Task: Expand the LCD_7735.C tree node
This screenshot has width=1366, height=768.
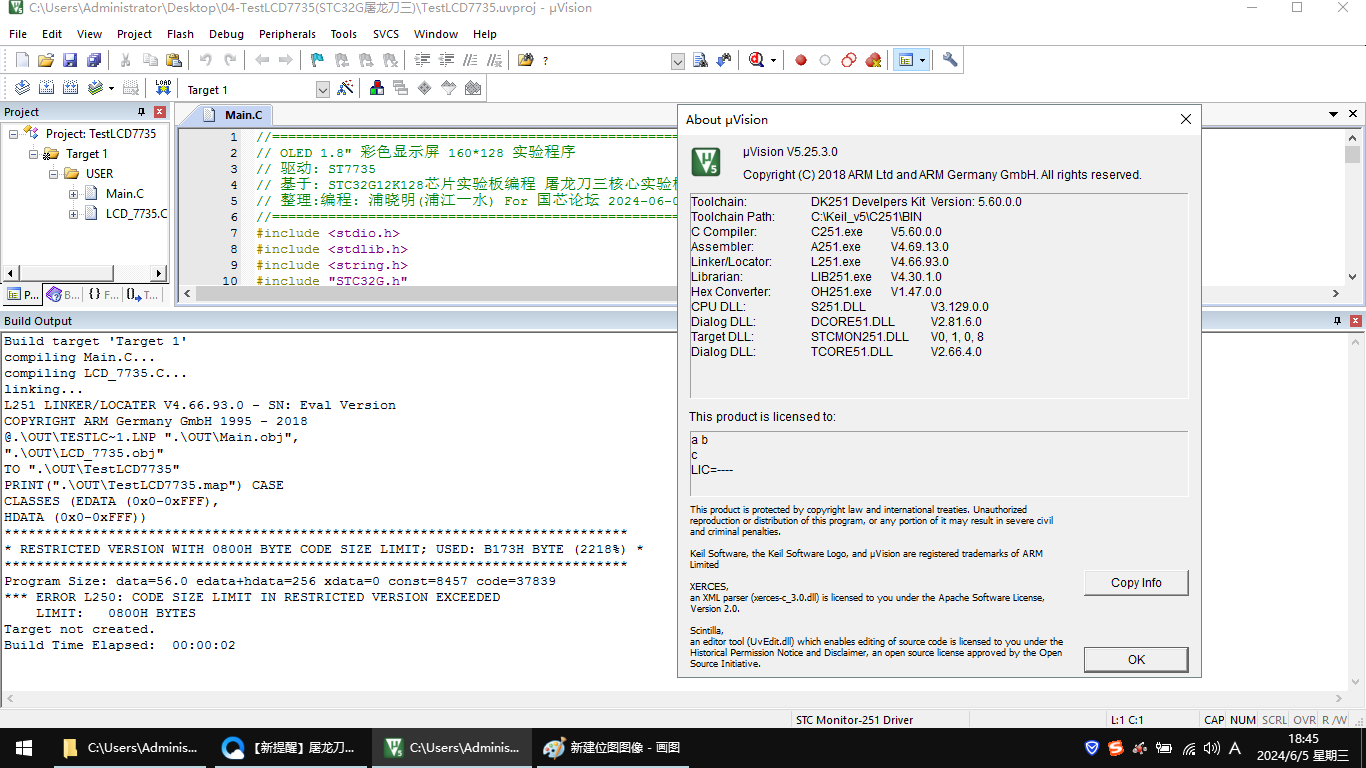Action: (x=74, y=214)
